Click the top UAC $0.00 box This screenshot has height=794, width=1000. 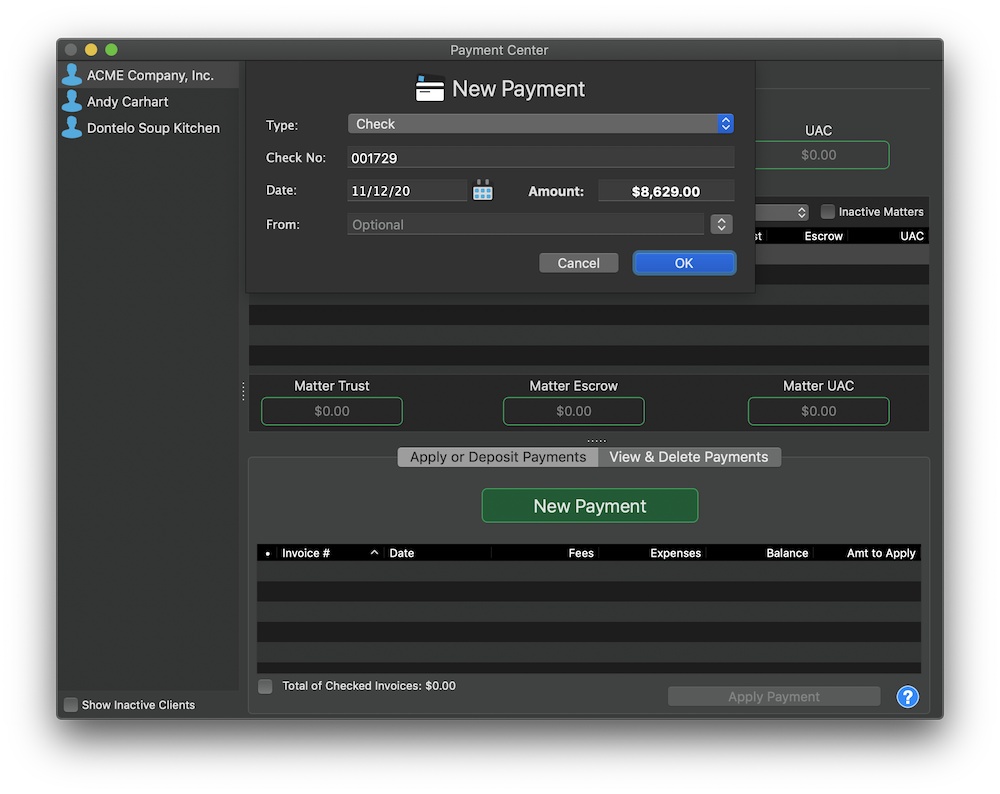[x=822, y=154]
